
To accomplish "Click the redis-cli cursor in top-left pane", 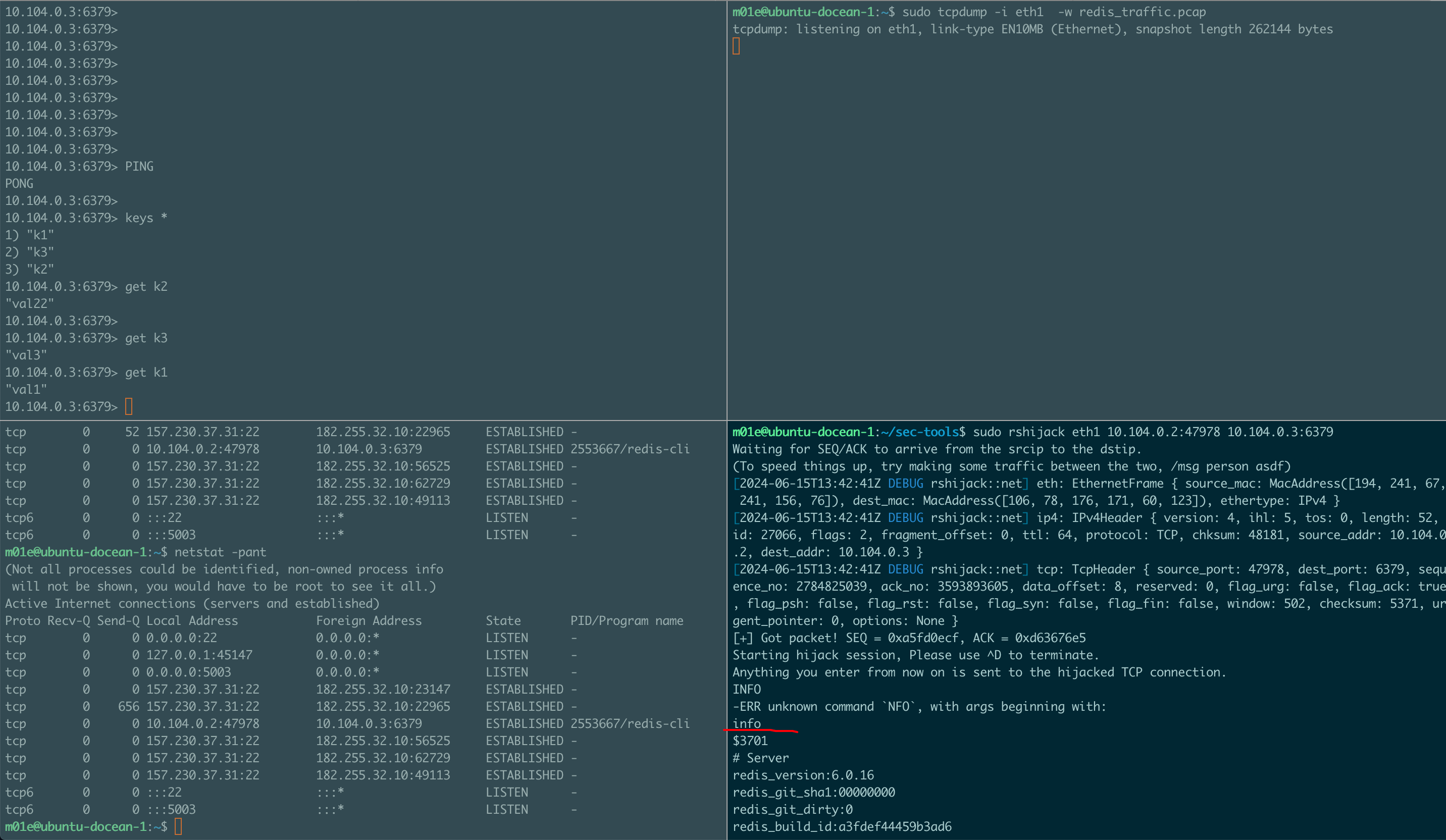I will pos(129,407).
